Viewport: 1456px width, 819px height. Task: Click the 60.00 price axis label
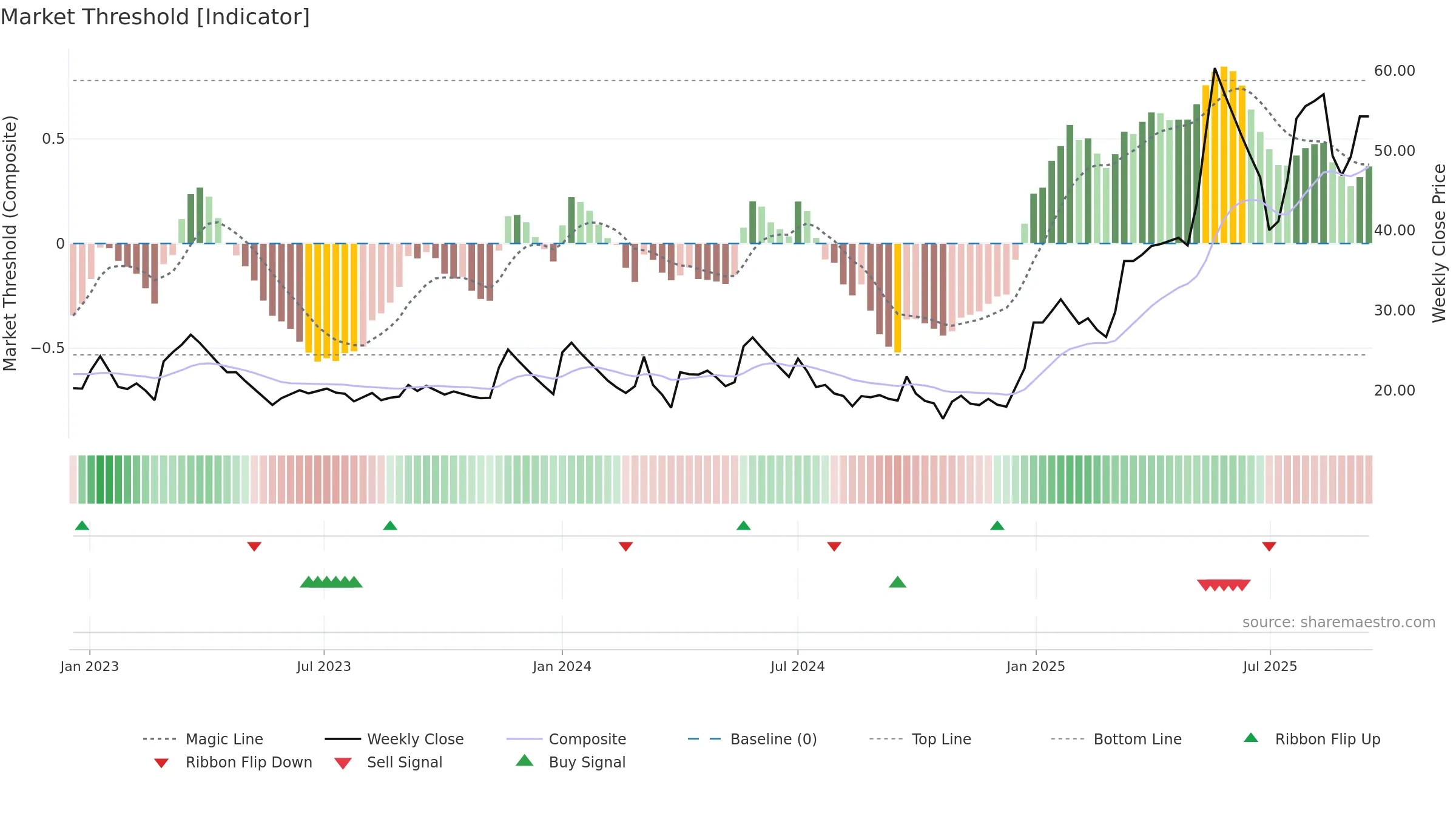coord(1395,71)
